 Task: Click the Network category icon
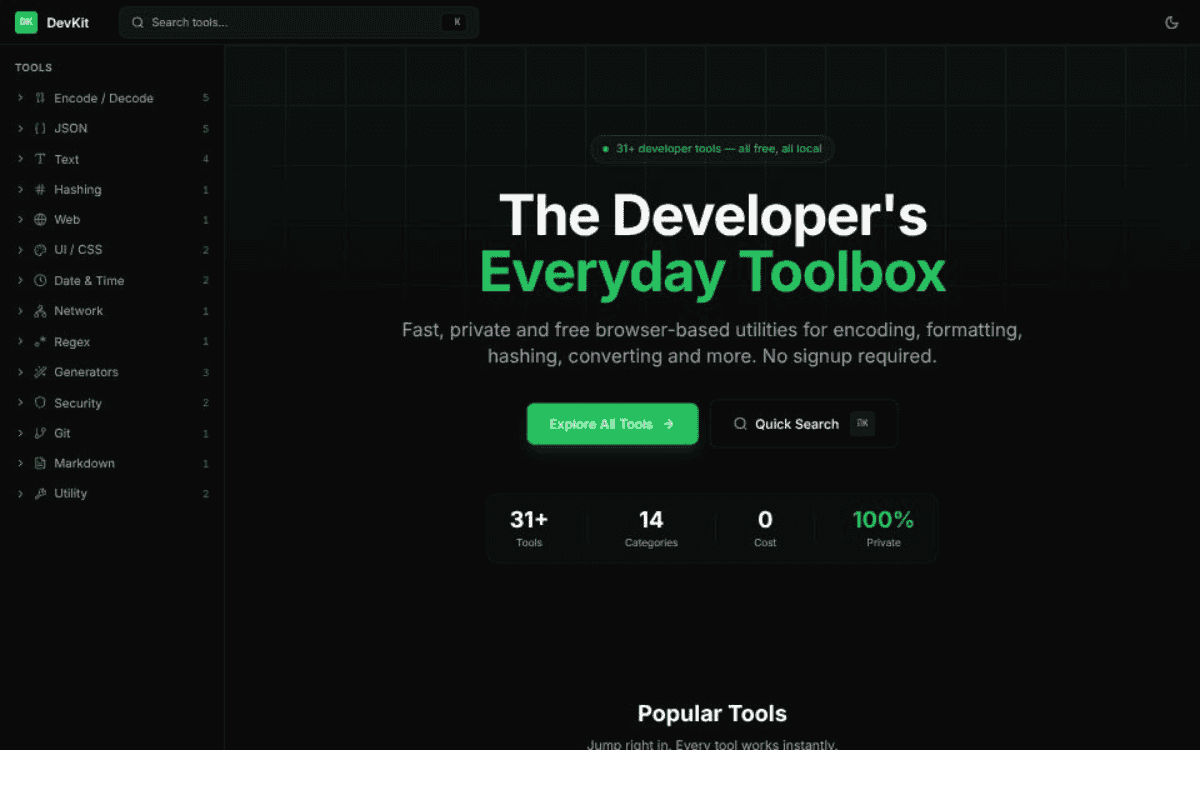click(40, 311)
